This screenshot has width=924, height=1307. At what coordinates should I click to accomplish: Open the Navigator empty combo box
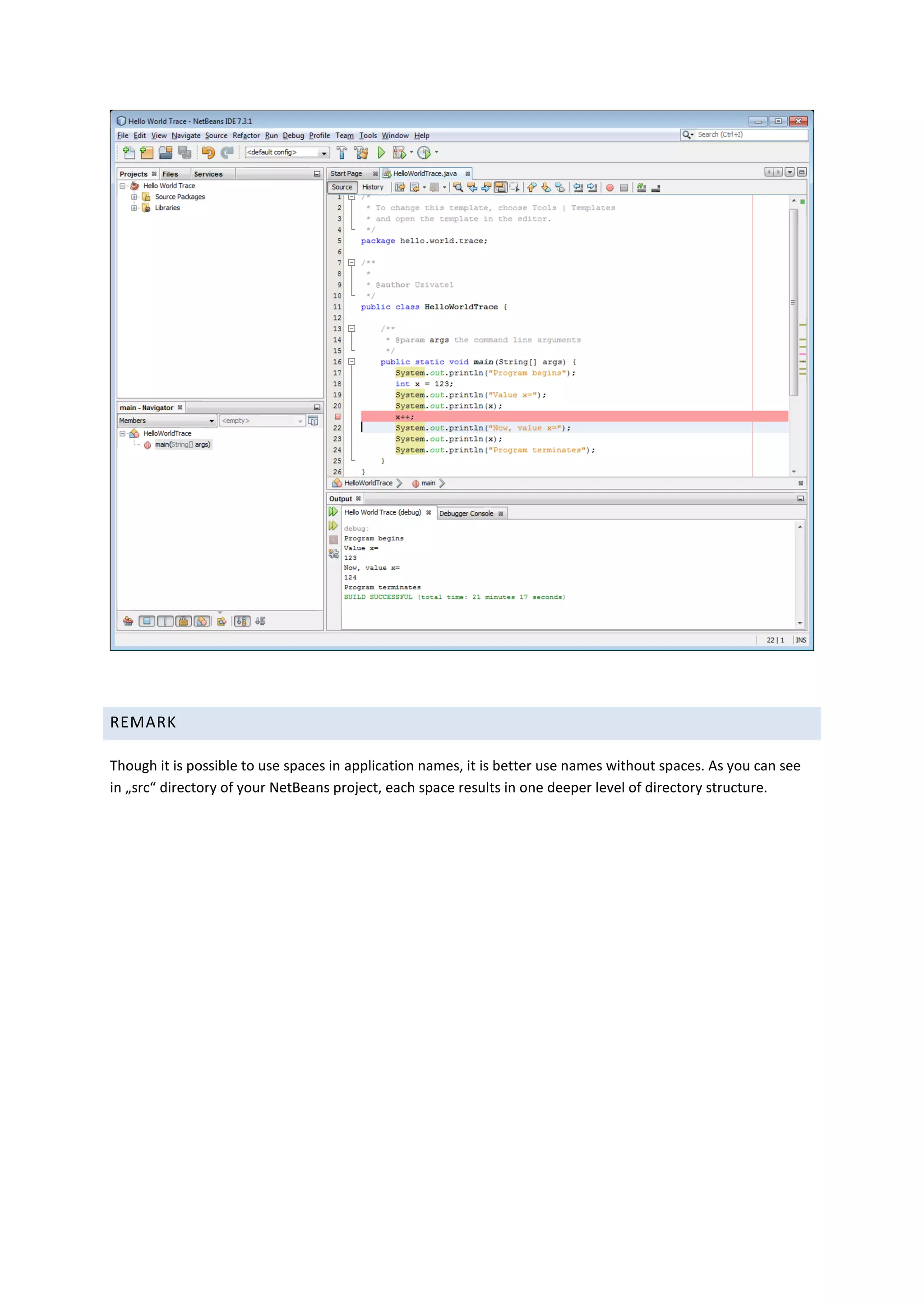pyautogui.click(x=262, y=421)
